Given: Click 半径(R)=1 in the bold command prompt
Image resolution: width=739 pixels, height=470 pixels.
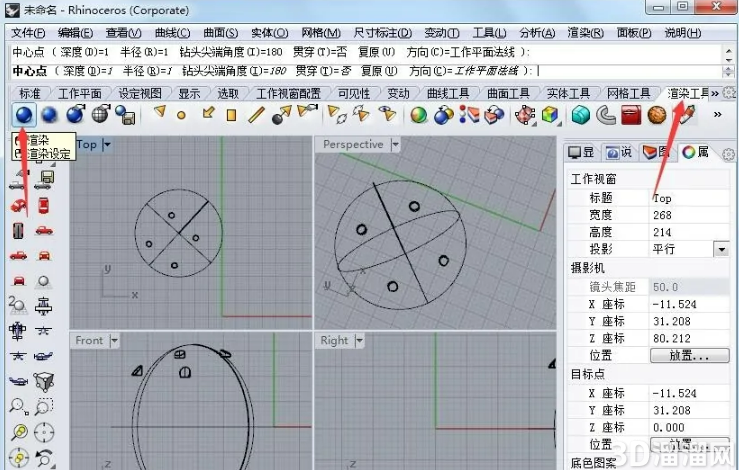Looking at the screenshot, I should pyautogui.click(x=148, y=71).
